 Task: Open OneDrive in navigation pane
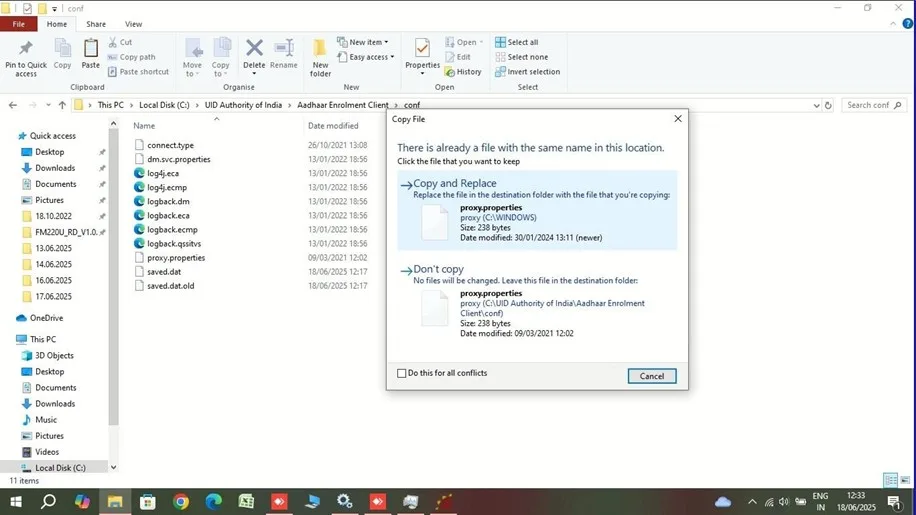(x=46, y=318)
